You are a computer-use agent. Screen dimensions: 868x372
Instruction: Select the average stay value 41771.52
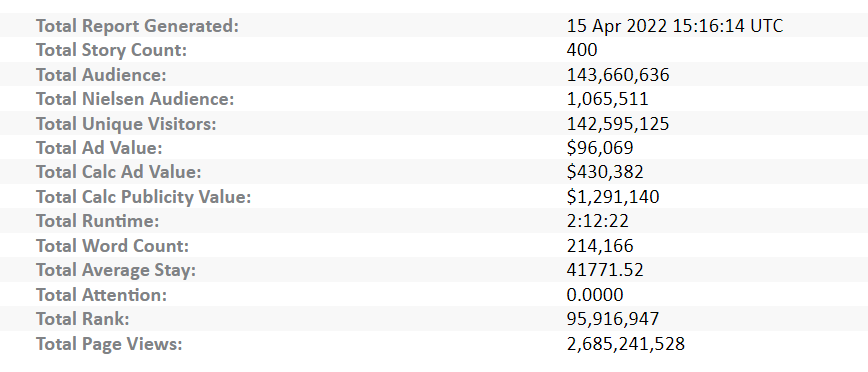click(x=605, y=270)
